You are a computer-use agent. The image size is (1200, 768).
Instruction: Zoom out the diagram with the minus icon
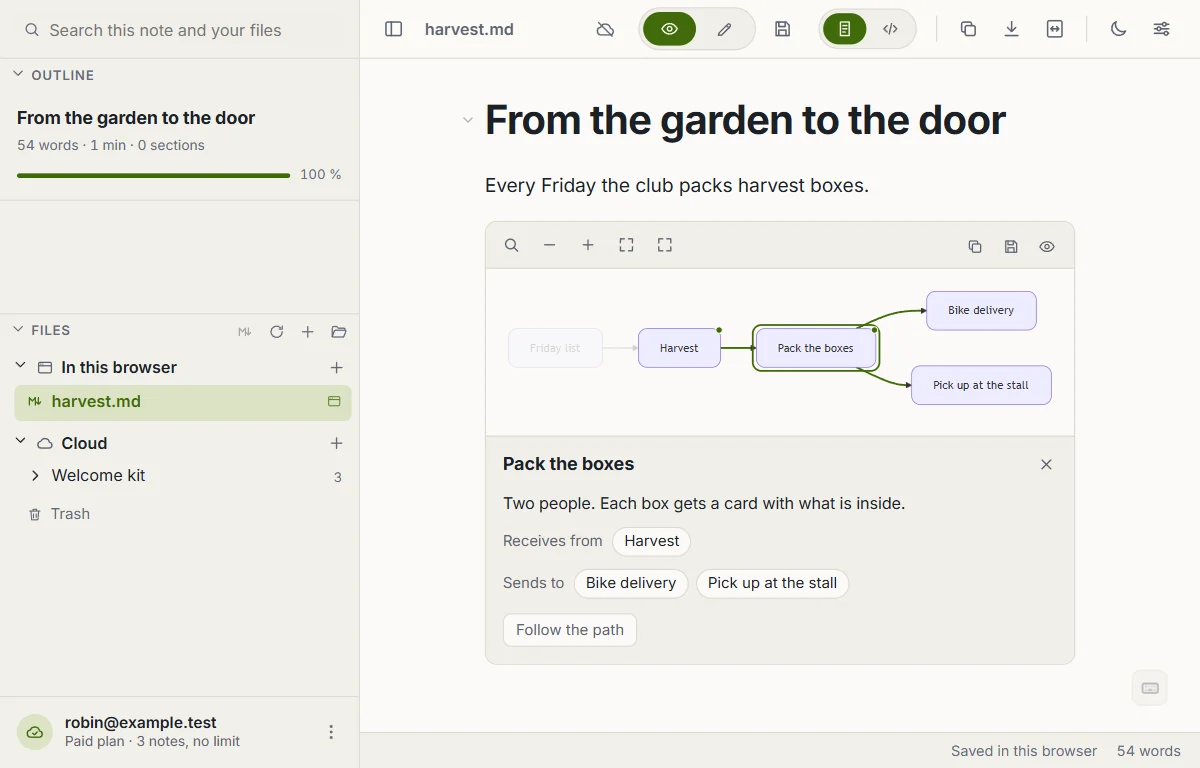(x=549, y=245)
